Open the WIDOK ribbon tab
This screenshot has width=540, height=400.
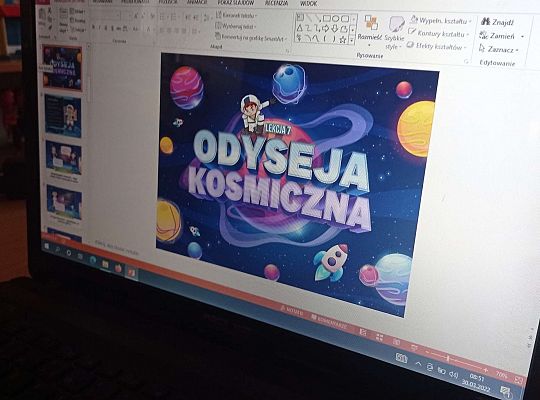tap(308, 3)
